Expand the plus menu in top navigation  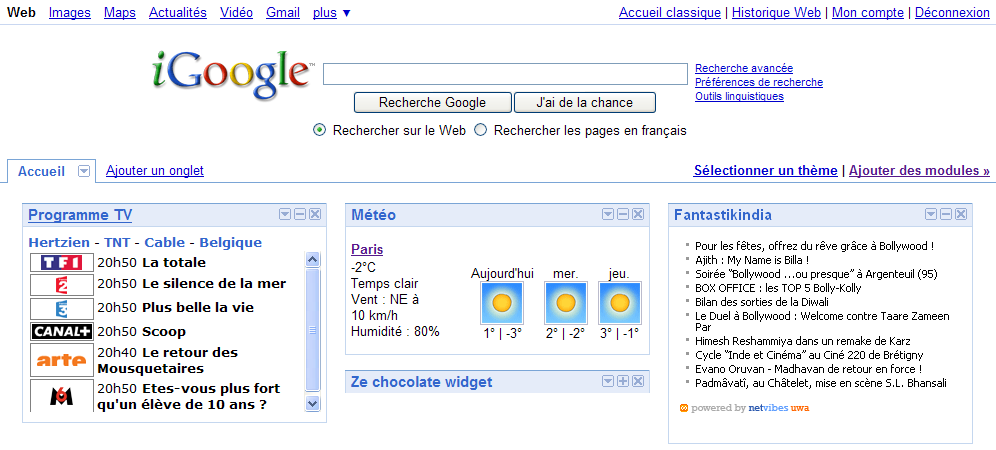coord(332,13)
